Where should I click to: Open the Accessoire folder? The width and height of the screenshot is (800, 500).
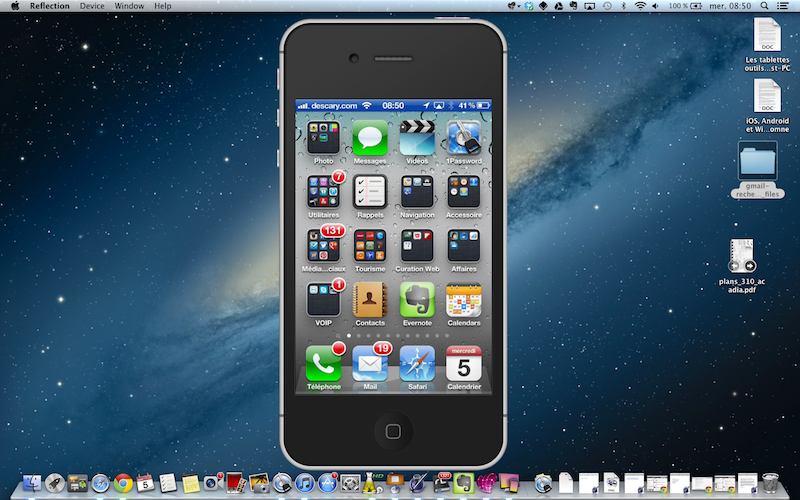click(464, 192)
